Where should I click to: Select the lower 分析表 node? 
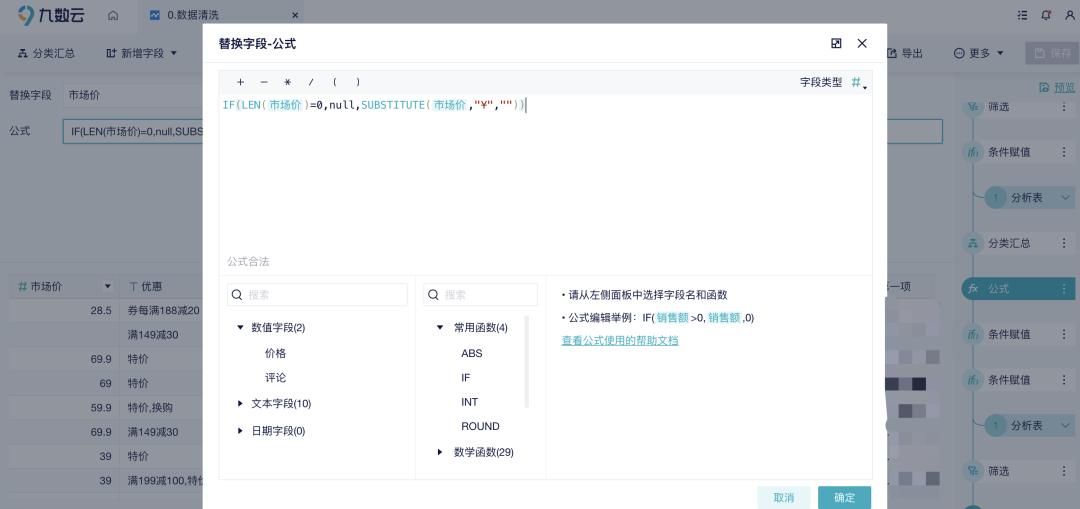click(x=1029, y=426)
